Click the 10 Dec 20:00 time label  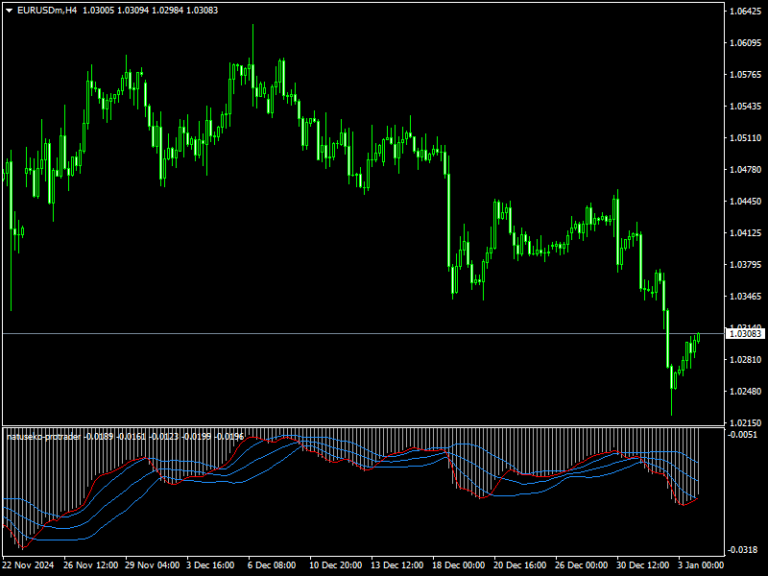[x=336, y=565]
